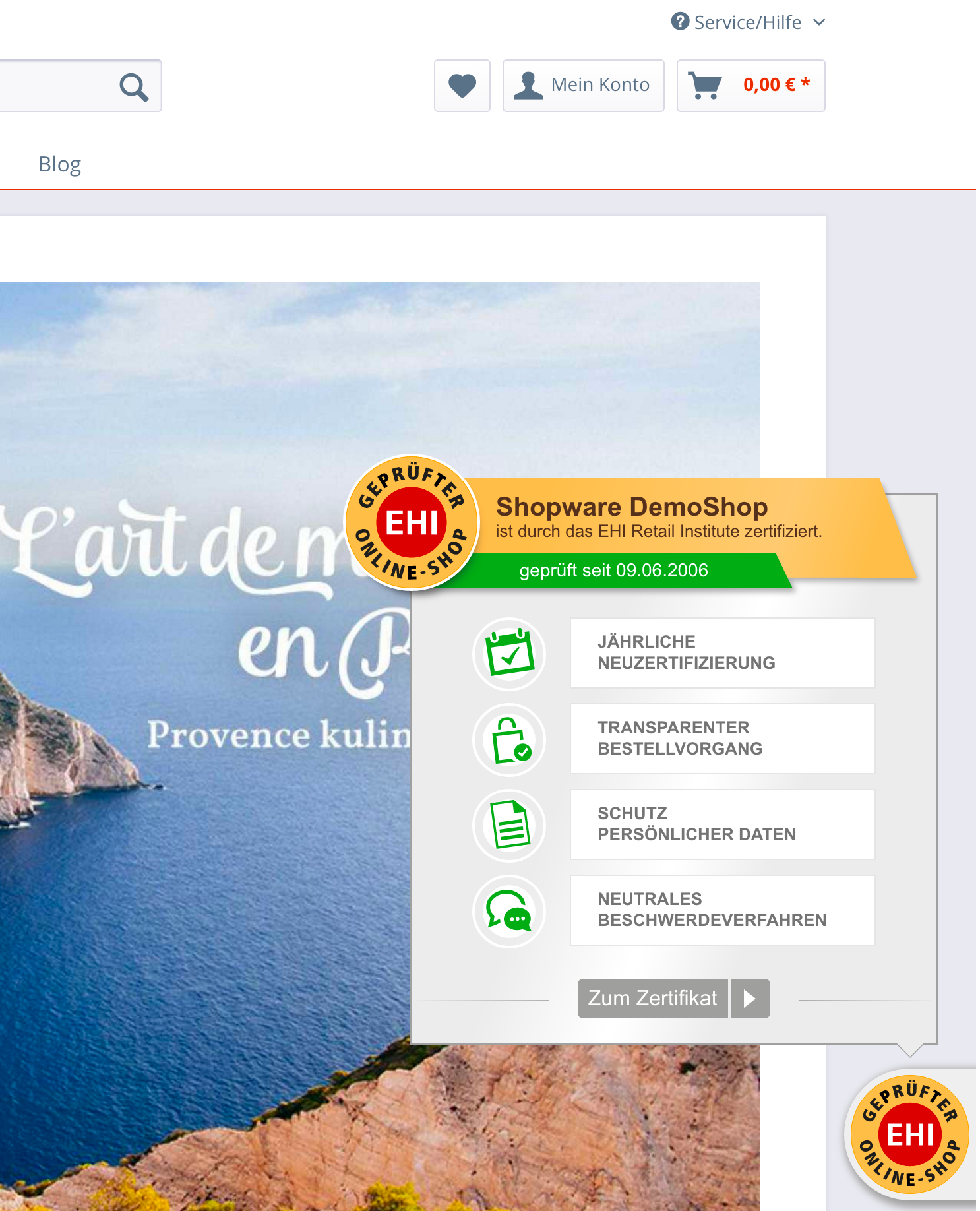Click Jährliche Neuzertifizierung box
The height and width of the screenshot is (1211, 980).
pos(722,653)
